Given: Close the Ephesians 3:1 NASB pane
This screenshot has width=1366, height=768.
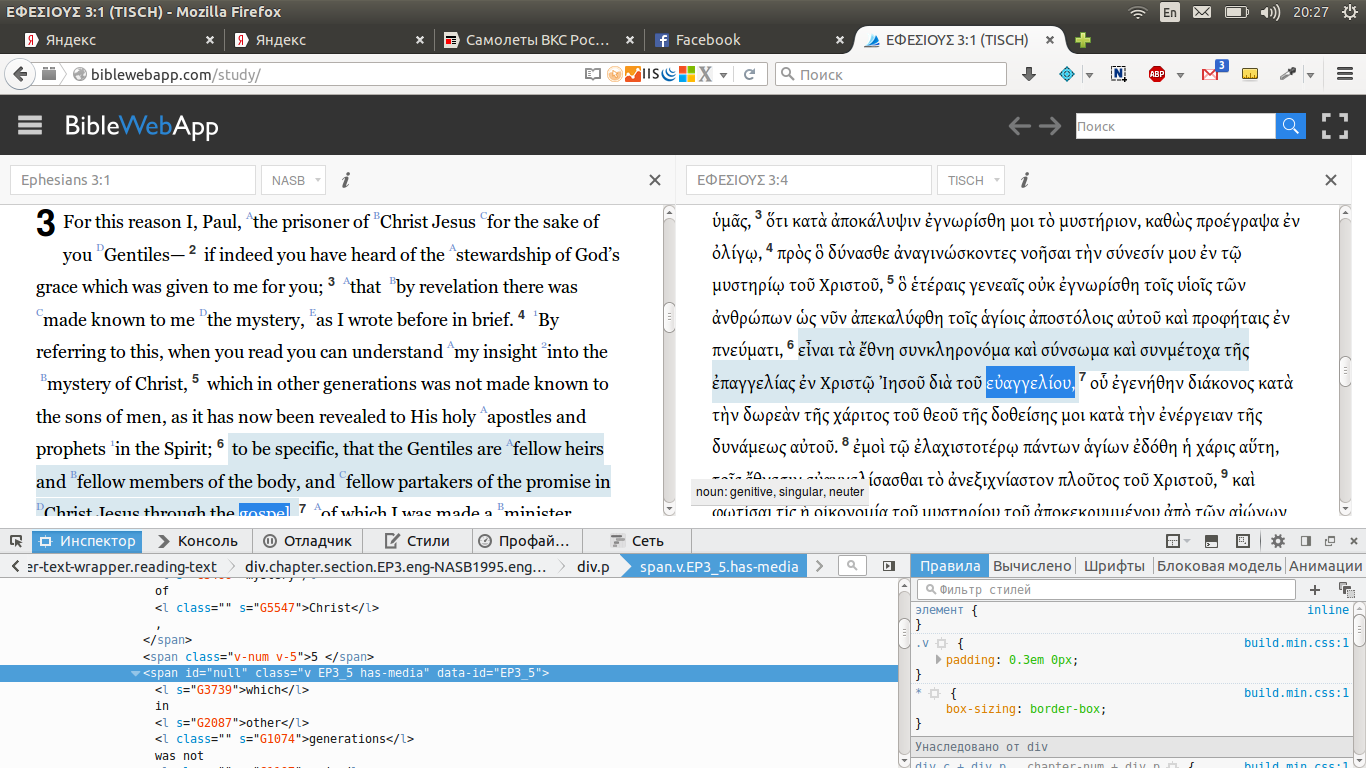Looking at the screenshot, I should [x=655, y=180].
